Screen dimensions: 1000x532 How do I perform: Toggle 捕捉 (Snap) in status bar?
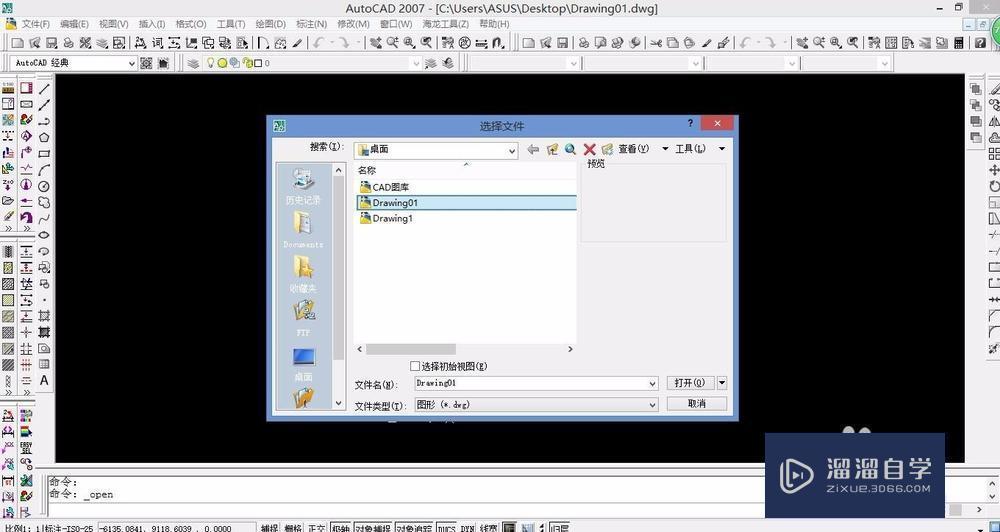coord(270,528)
